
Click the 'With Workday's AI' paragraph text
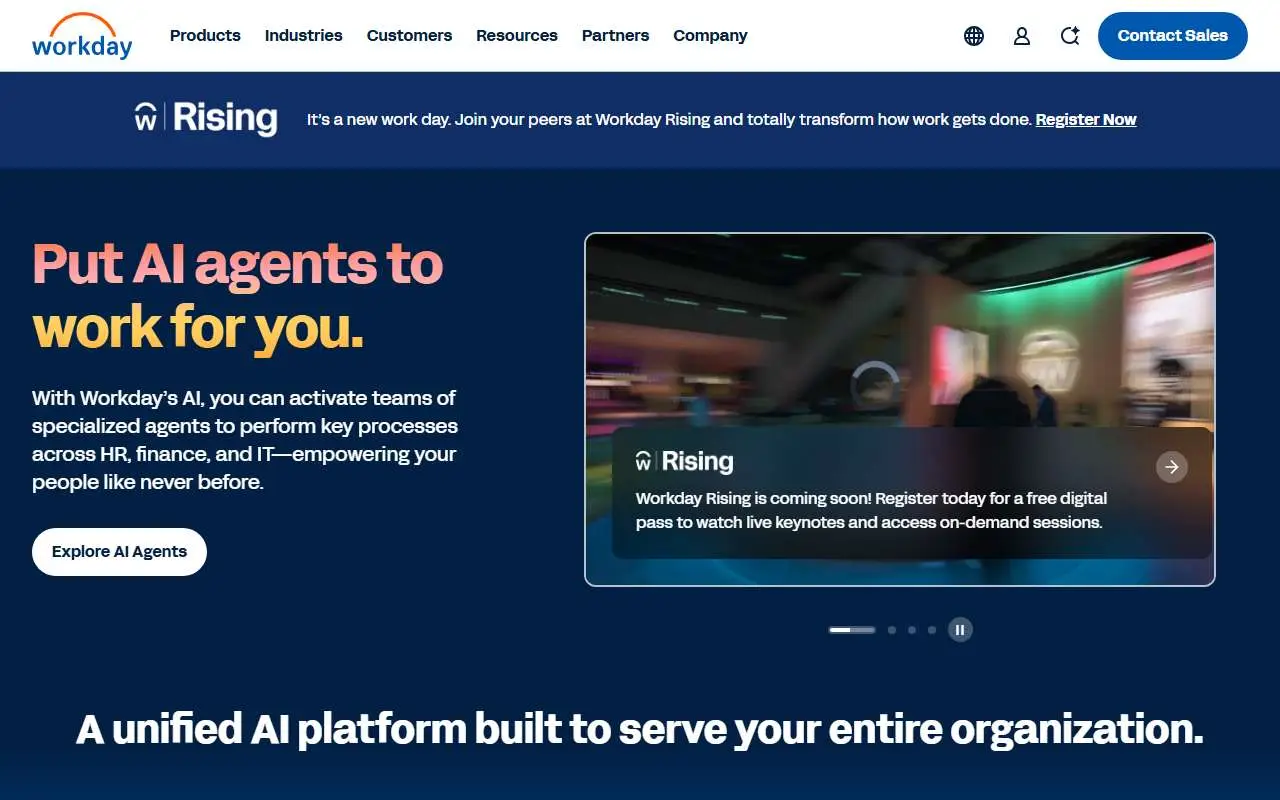[x=245, y=440]
